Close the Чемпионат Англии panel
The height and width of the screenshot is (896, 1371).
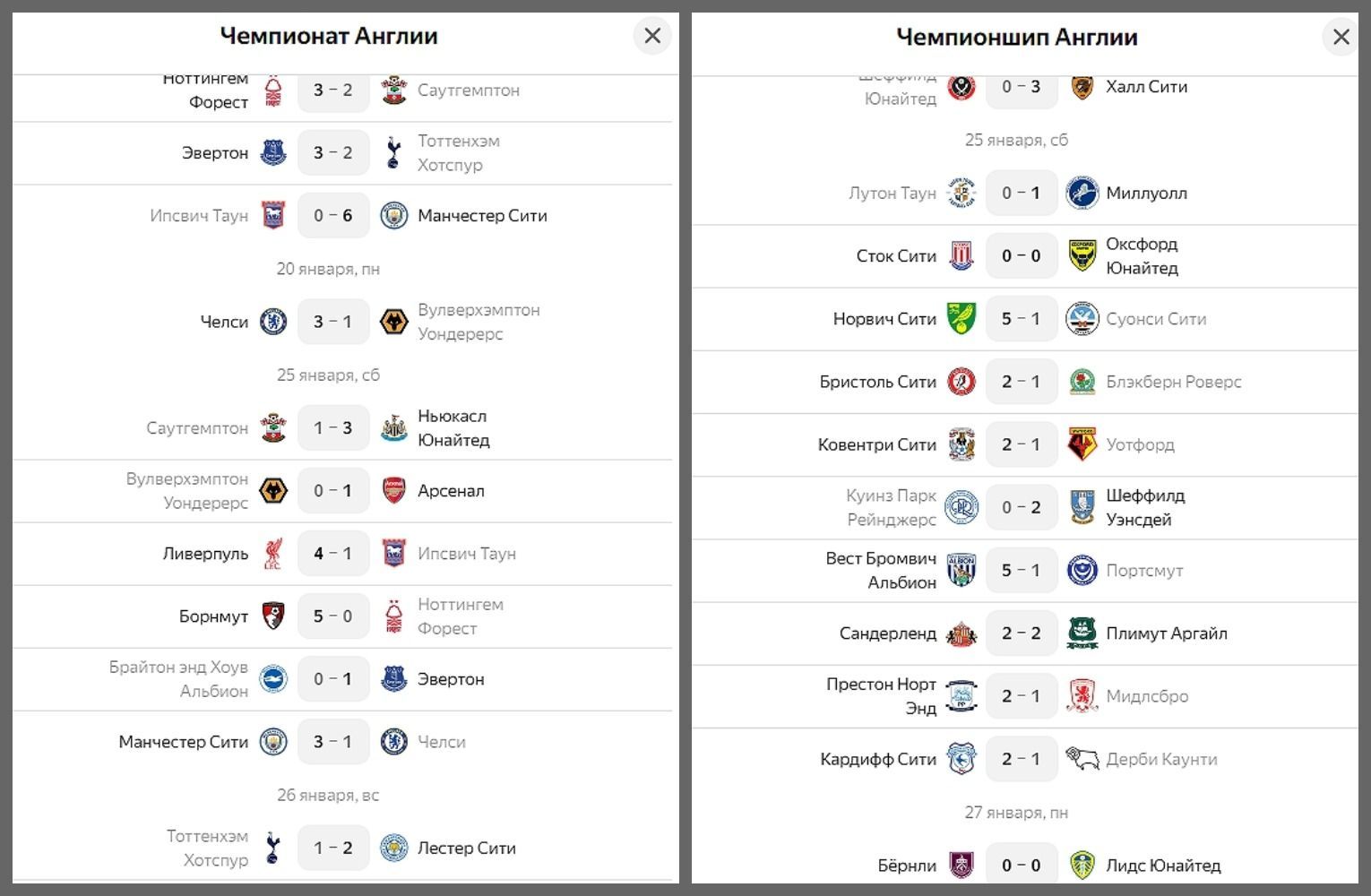pyautogui.click(x=652, y=36)
